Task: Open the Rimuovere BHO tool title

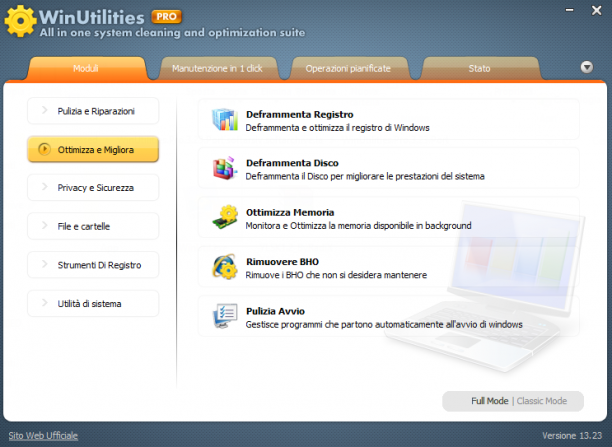Action: (282, 262)
